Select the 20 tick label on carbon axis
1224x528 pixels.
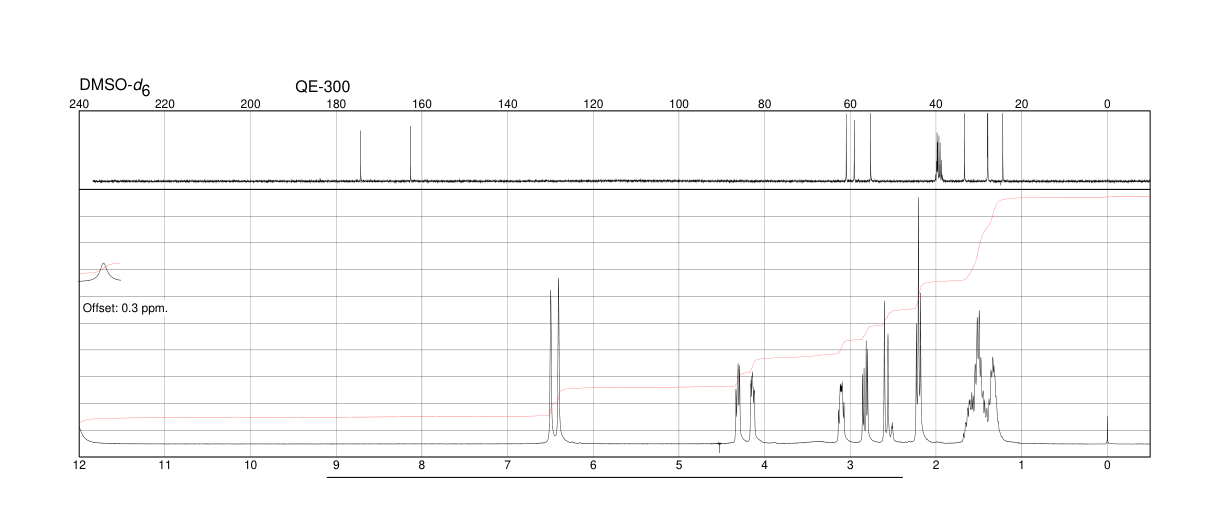(x=1021, y=103)
